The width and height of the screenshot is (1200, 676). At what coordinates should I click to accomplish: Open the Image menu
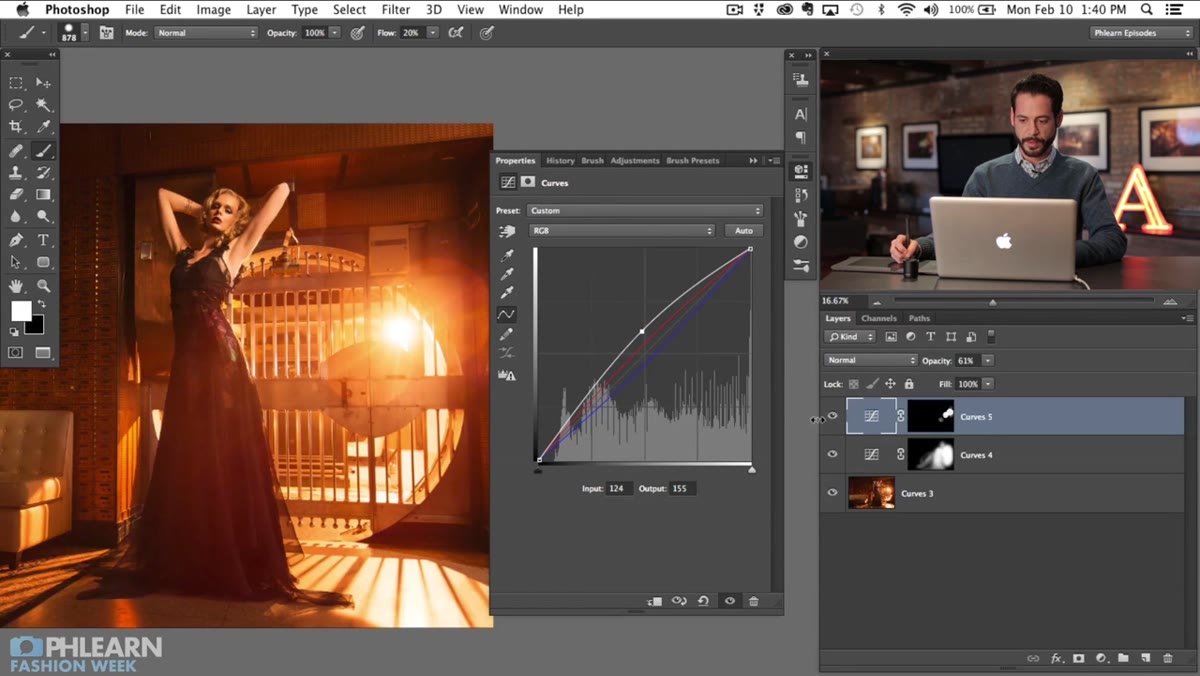coord(213,10)
